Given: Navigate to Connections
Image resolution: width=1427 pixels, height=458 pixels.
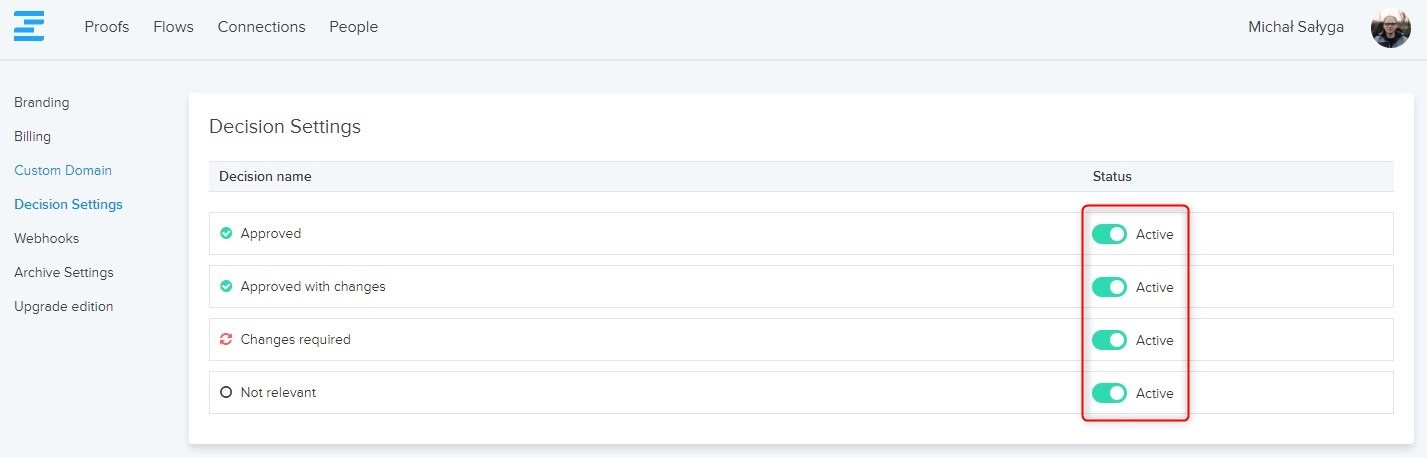Looking at the screenshot, I should pos(261,27).
